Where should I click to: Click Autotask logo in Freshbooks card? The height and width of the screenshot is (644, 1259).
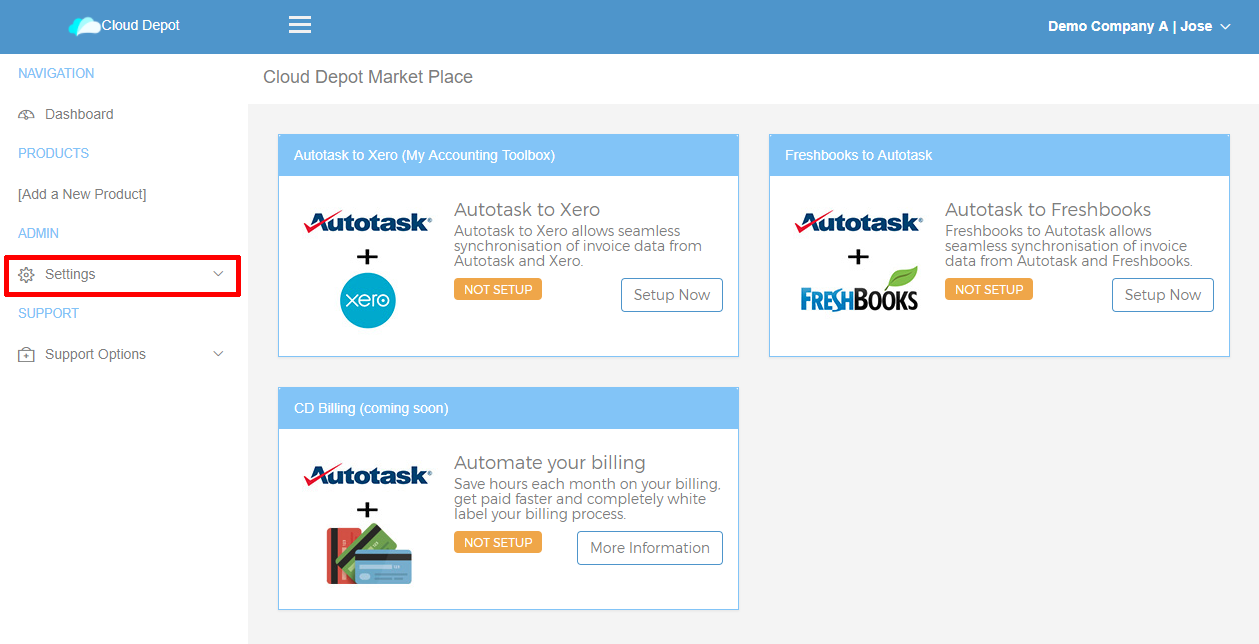(859, 222)
